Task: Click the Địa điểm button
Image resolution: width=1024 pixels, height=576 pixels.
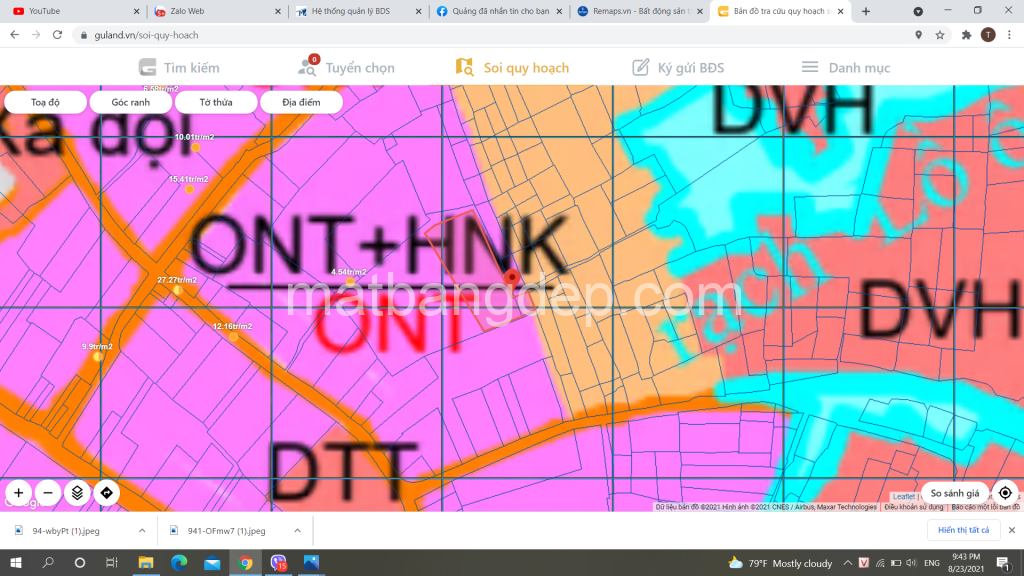Action: 301,102
